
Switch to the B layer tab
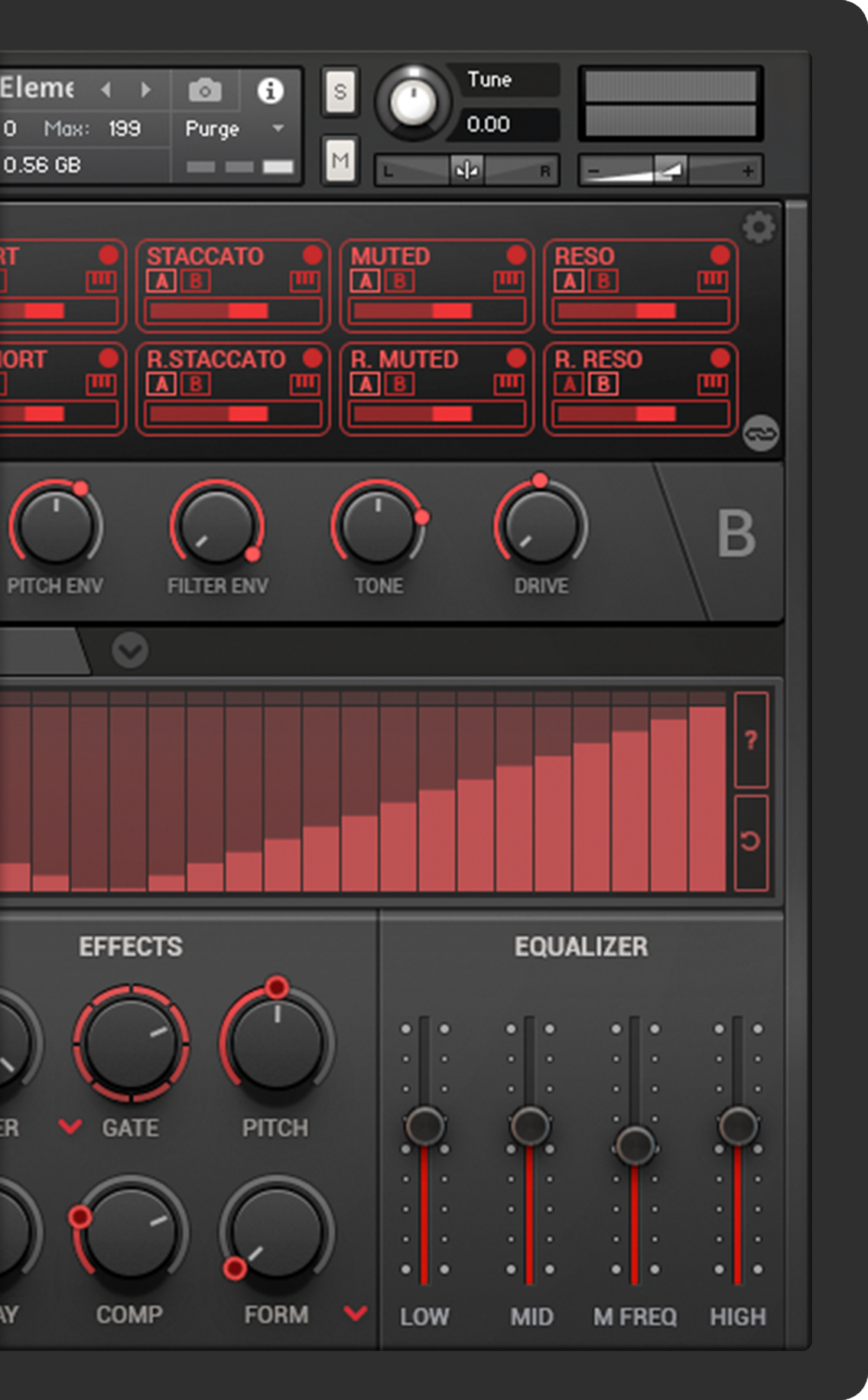(x=736, y=534)
